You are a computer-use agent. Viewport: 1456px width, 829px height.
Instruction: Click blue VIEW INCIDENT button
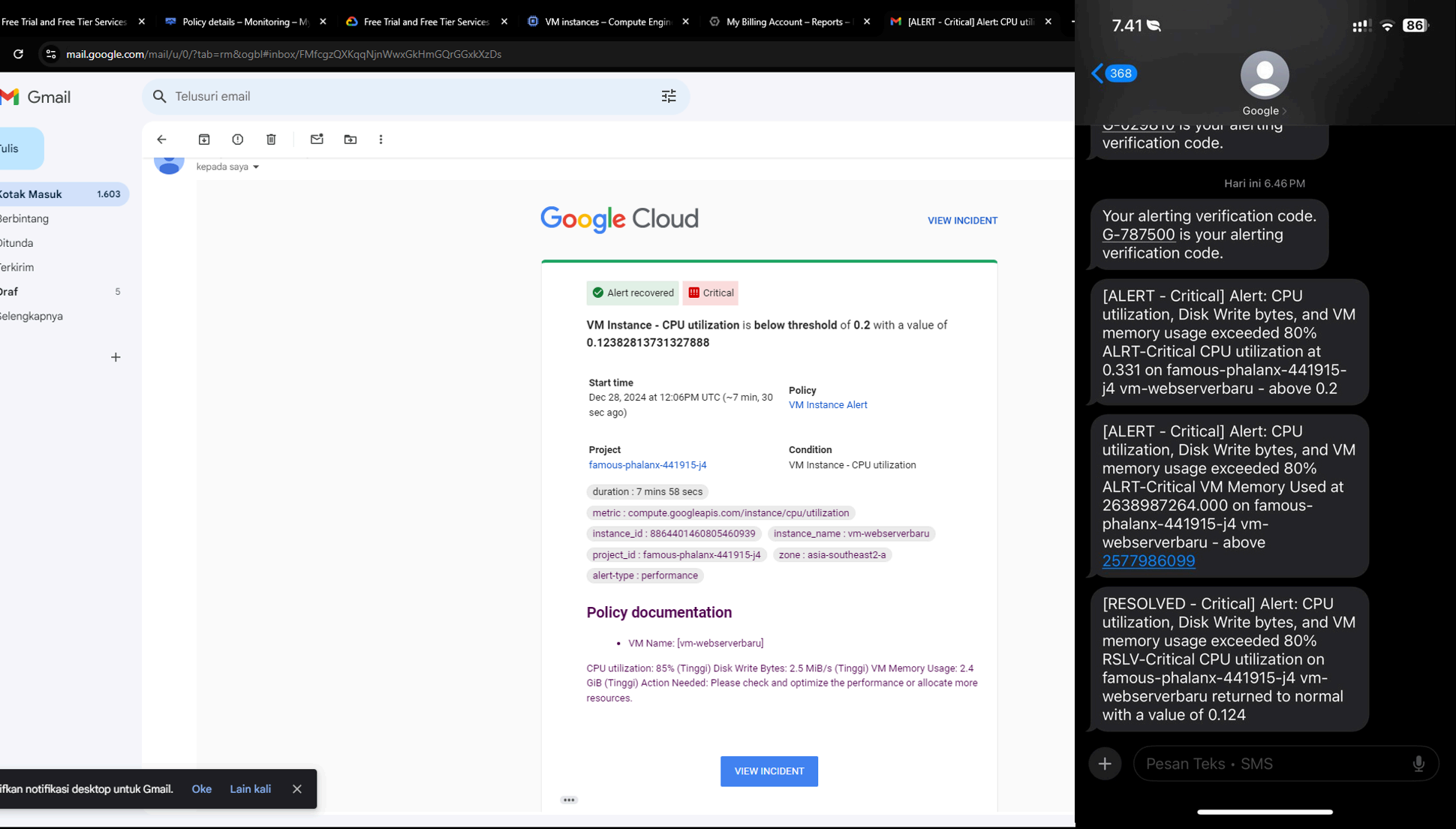(x=769, y=771)
